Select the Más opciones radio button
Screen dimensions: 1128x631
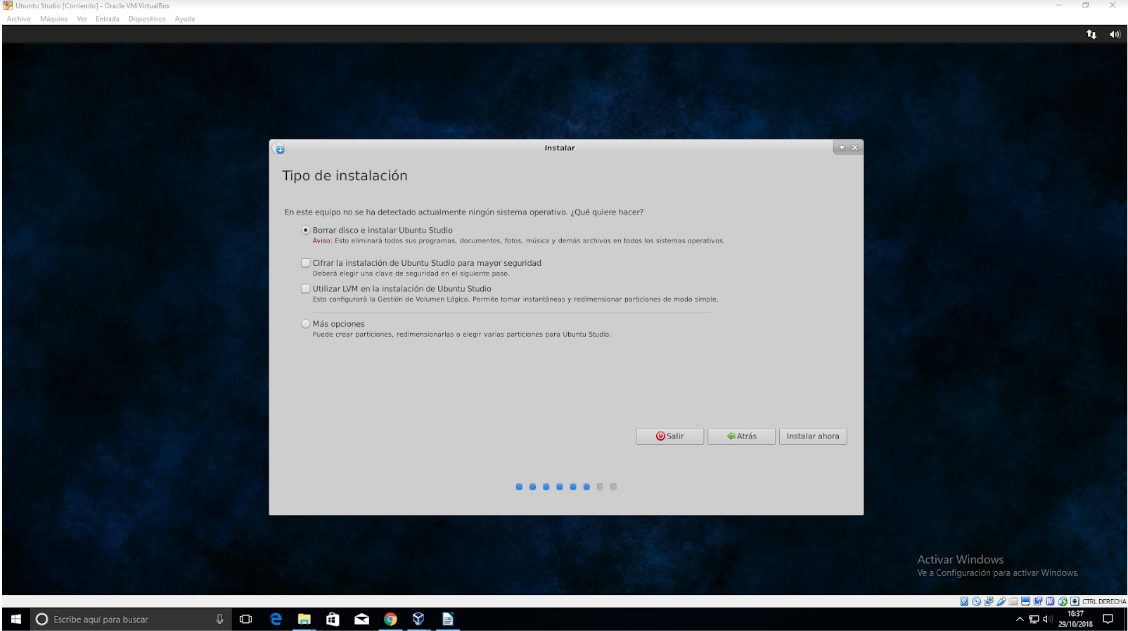tap(306, 324)
